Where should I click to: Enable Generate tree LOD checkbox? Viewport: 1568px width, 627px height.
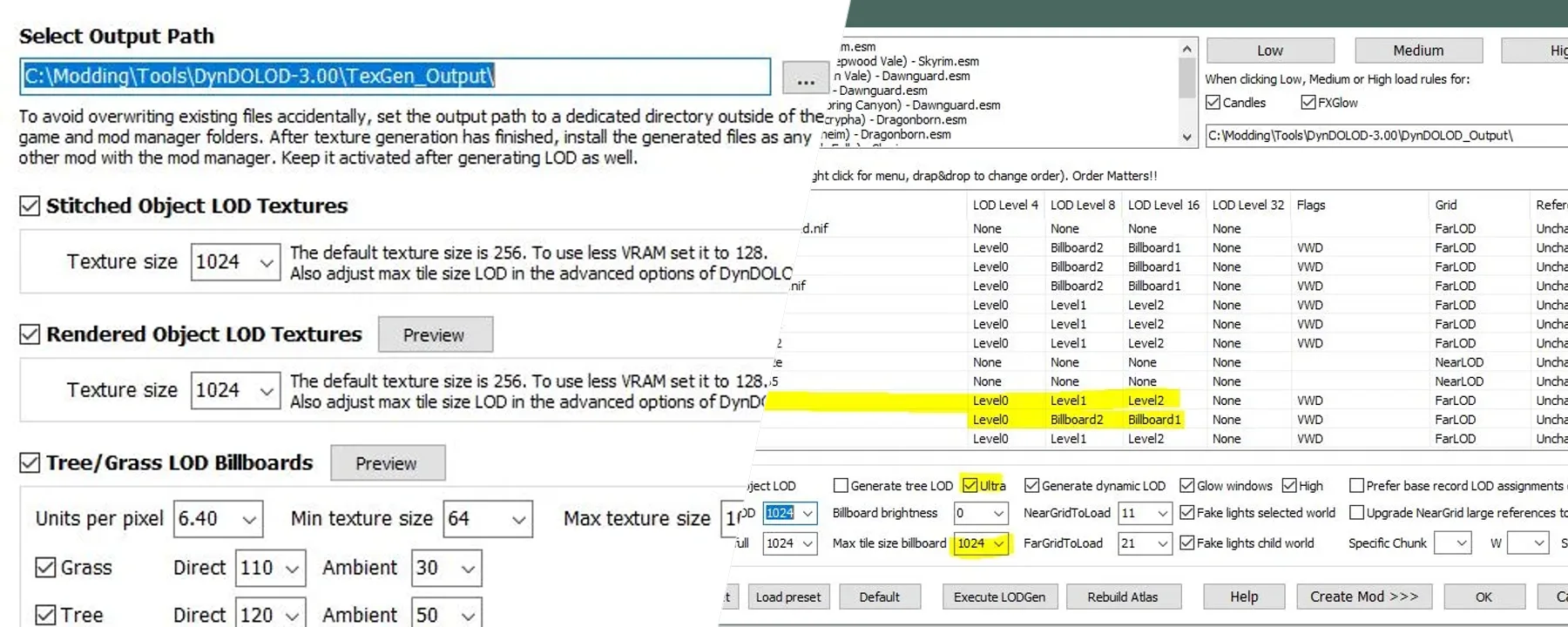[x=841, y=485]
